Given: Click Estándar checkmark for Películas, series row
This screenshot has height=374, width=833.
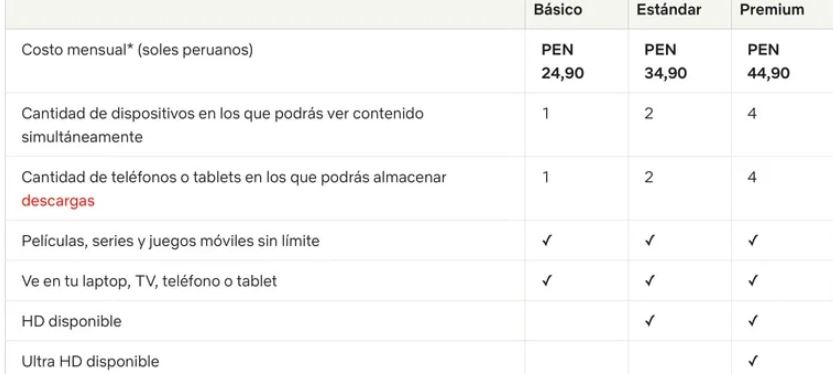Looking at the screenshot, I should [649, 241].
